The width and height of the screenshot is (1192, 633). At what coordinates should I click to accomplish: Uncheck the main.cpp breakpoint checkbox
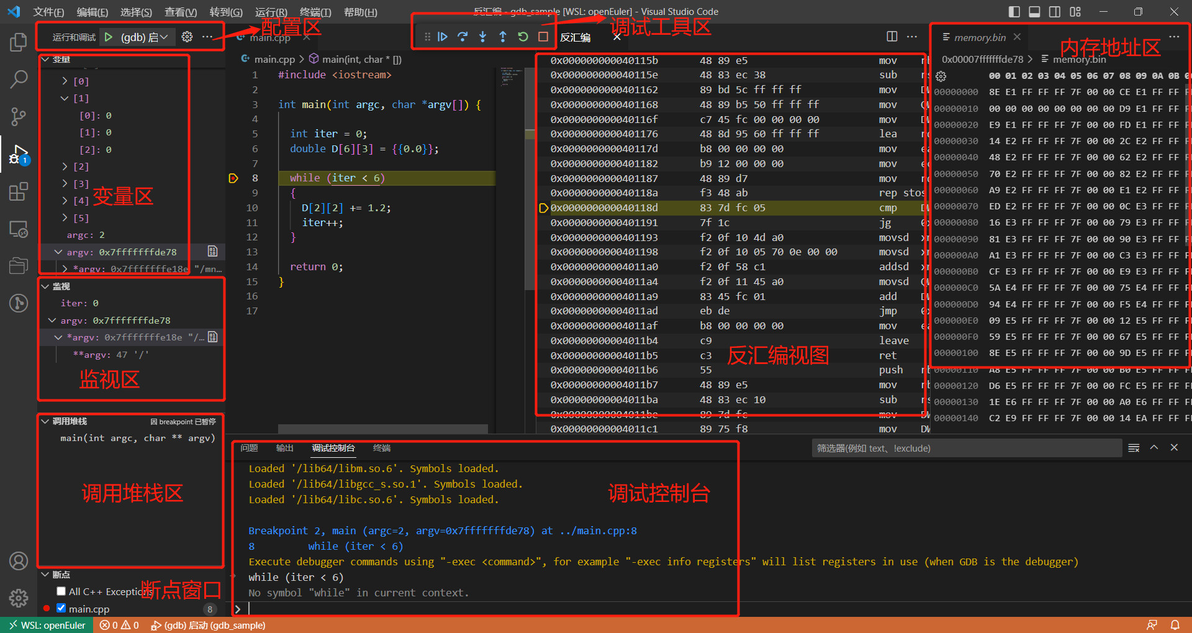[x=61, y=608]
